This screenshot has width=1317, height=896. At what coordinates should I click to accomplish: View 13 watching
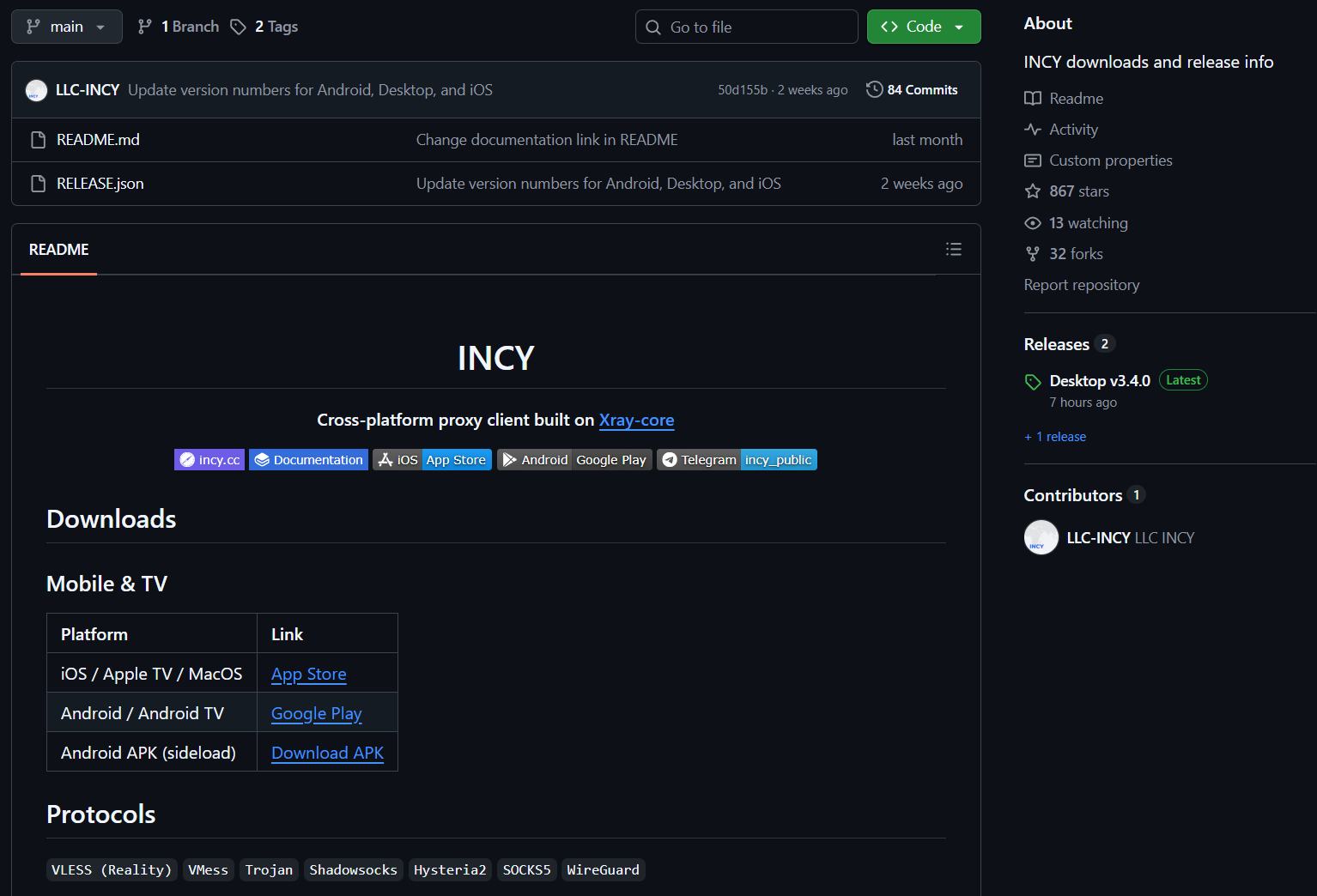(x=1089, y=223)
